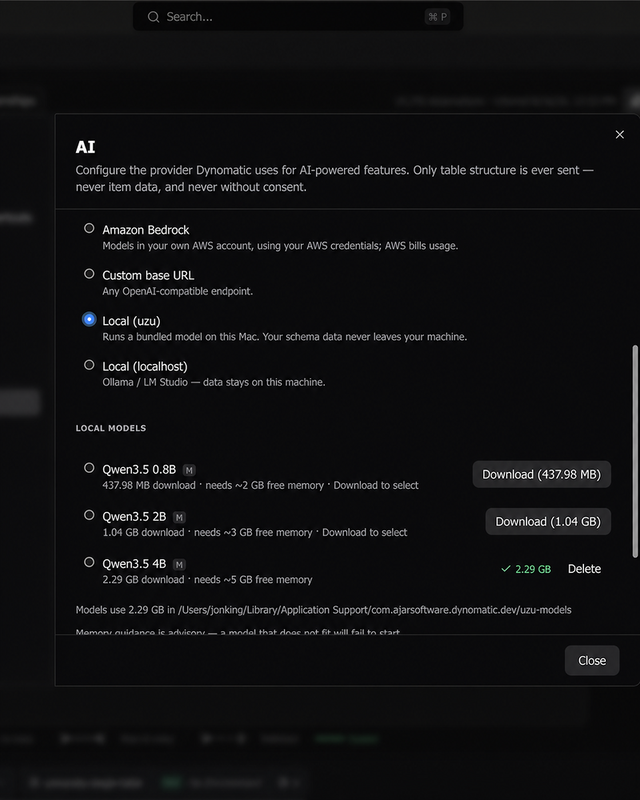
Task: Click the Search field at the top
Action: click(298, 17)
